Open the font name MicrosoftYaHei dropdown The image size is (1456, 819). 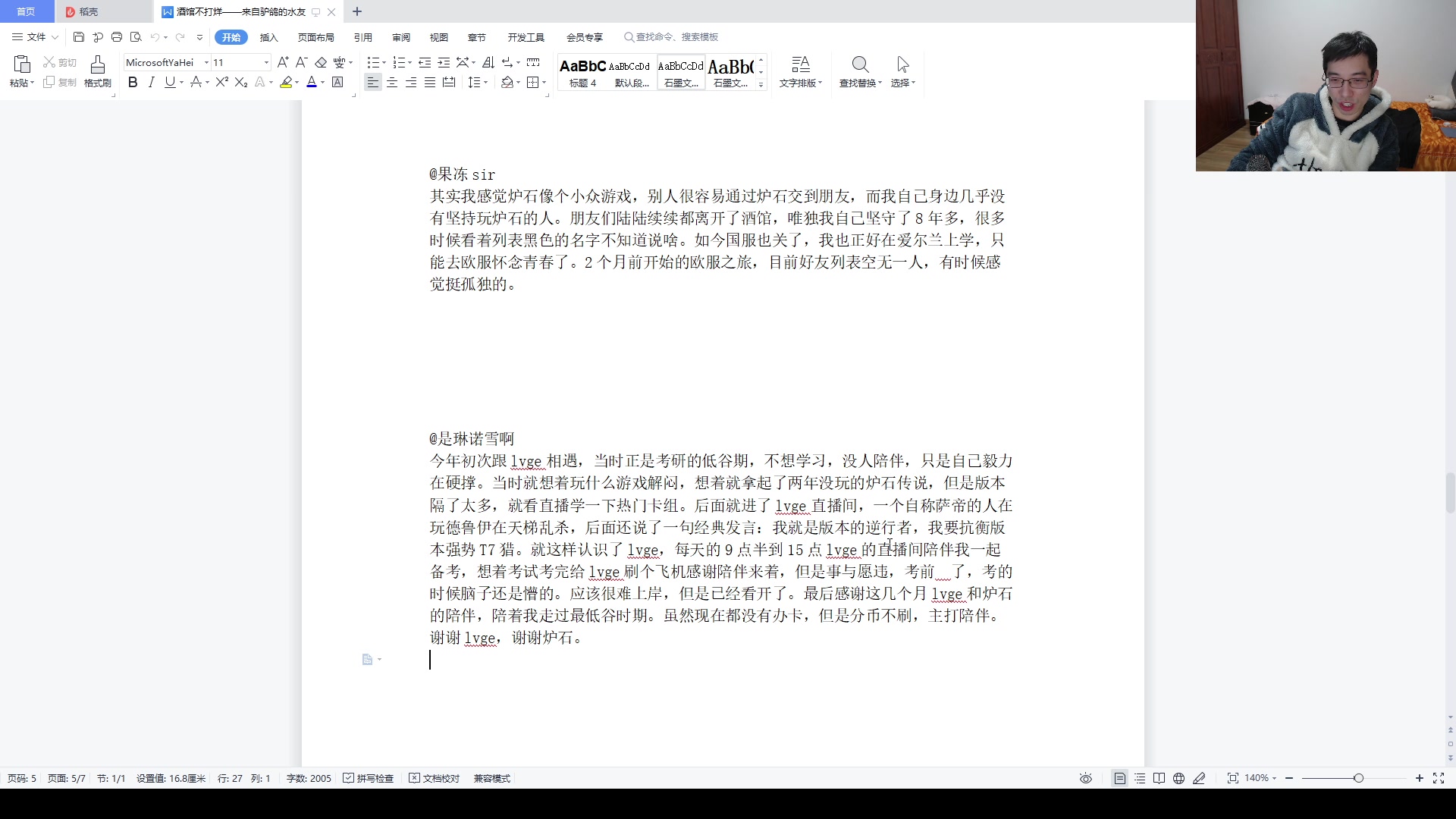pos(206,62)
